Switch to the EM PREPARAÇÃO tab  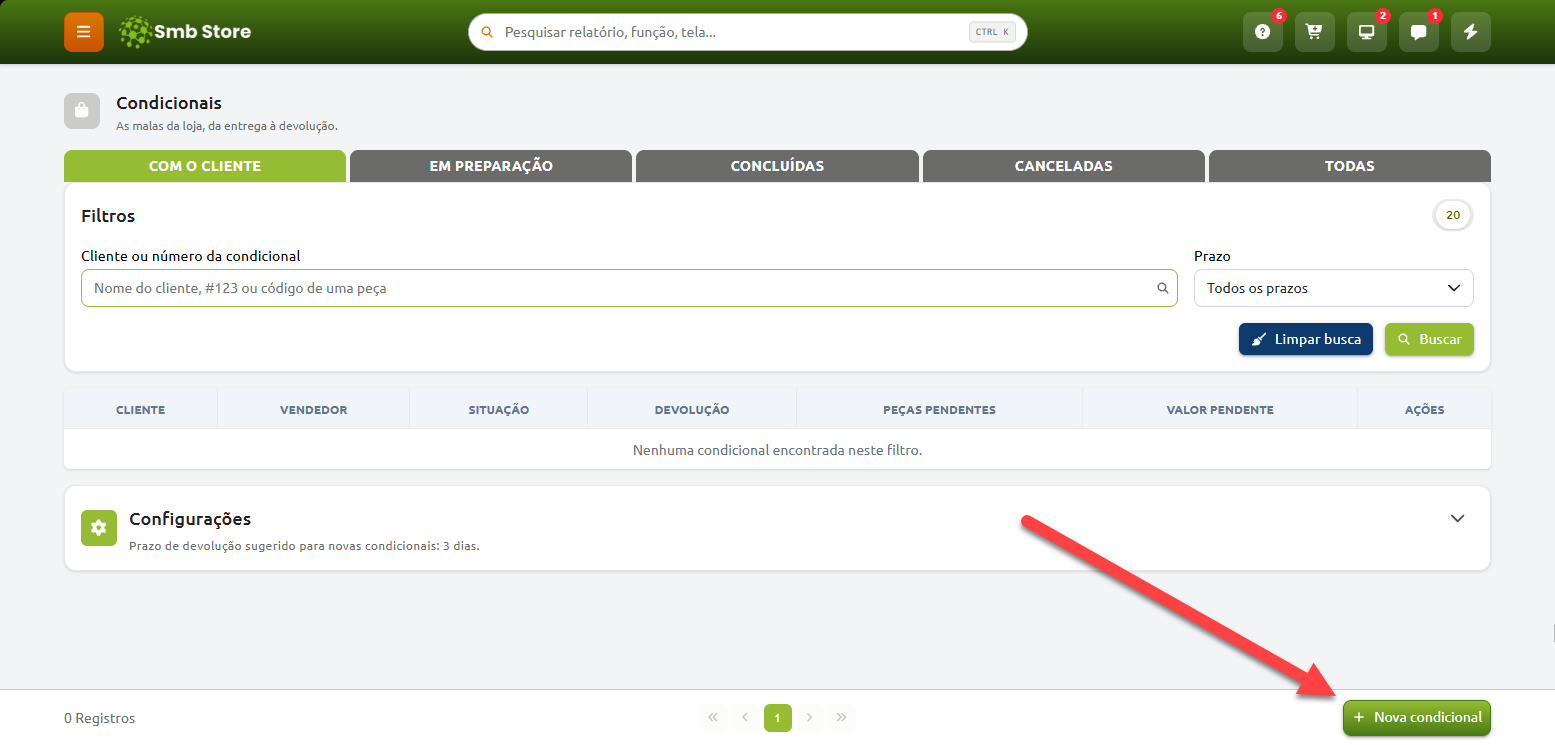tap(491, 166)
